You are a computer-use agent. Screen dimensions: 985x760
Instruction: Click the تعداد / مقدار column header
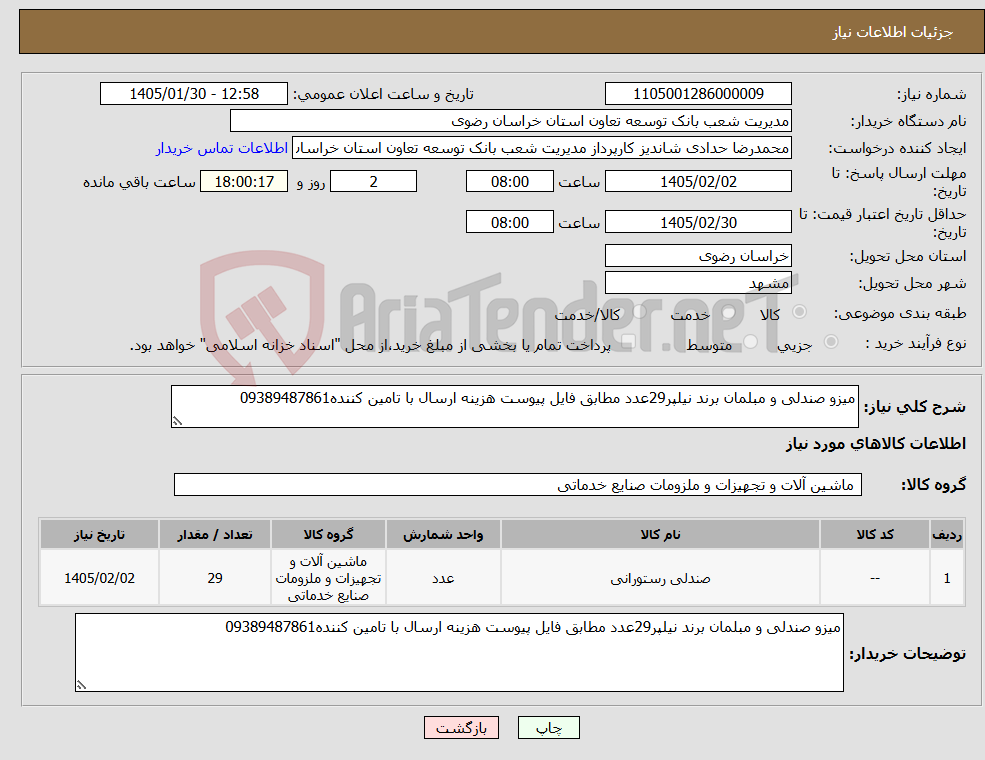pyautogui.click(x=215, y=535)
